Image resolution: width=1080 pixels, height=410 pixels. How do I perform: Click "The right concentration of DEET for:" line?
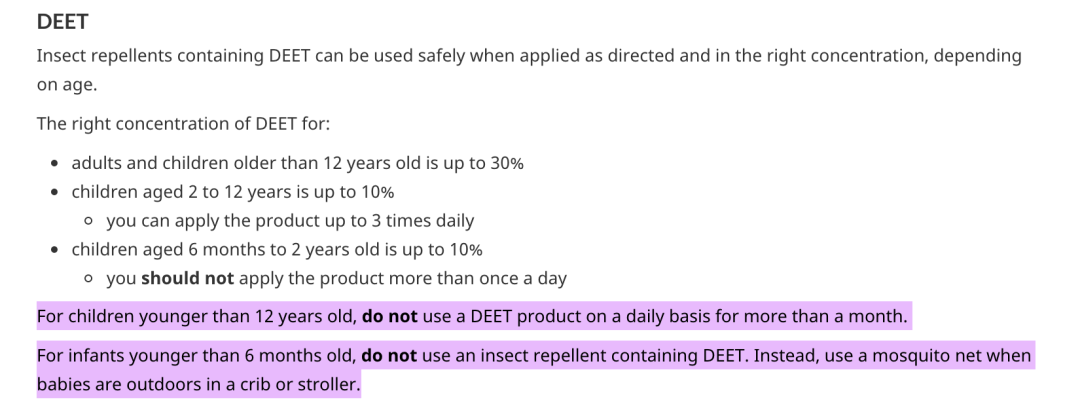tap(183, 124)
